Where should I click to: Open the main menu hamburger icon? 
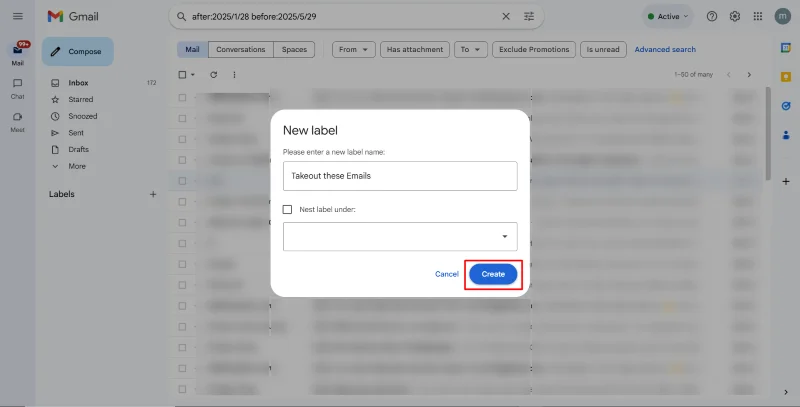point(17,16)
